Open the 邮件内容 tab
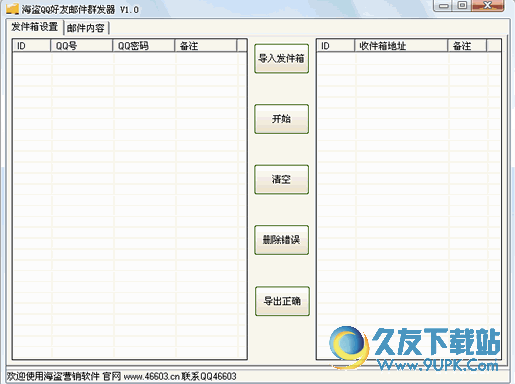 [x=86, y=28]
